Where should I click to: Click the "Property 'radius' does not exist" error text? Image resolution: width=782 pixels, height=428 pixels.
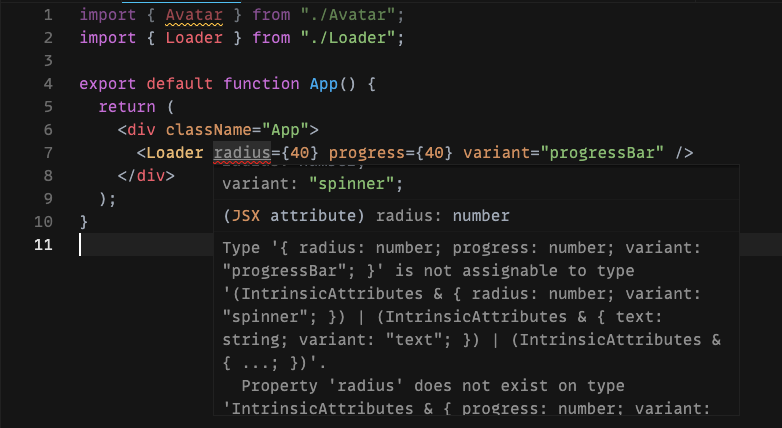click(x=433, y=386)
